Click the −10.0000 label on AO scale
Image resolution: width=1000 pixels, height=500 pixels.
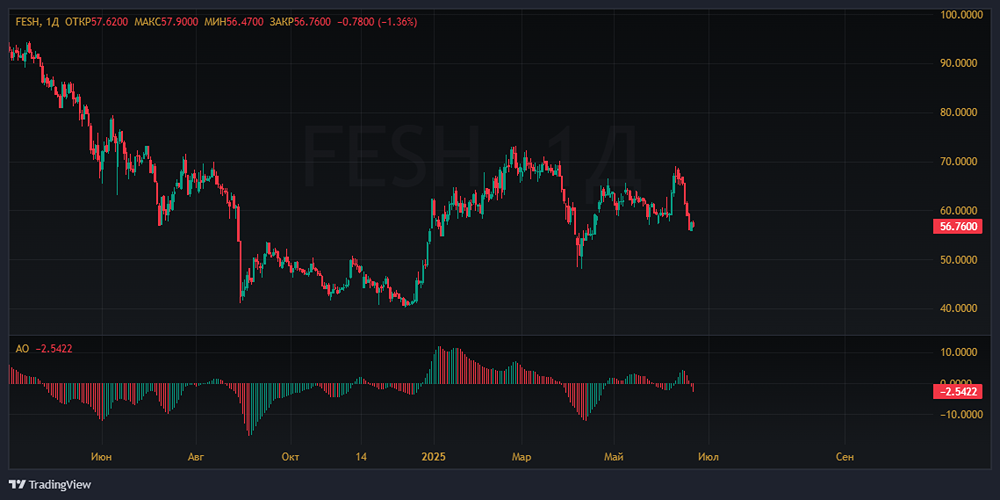tap(958, 415)
